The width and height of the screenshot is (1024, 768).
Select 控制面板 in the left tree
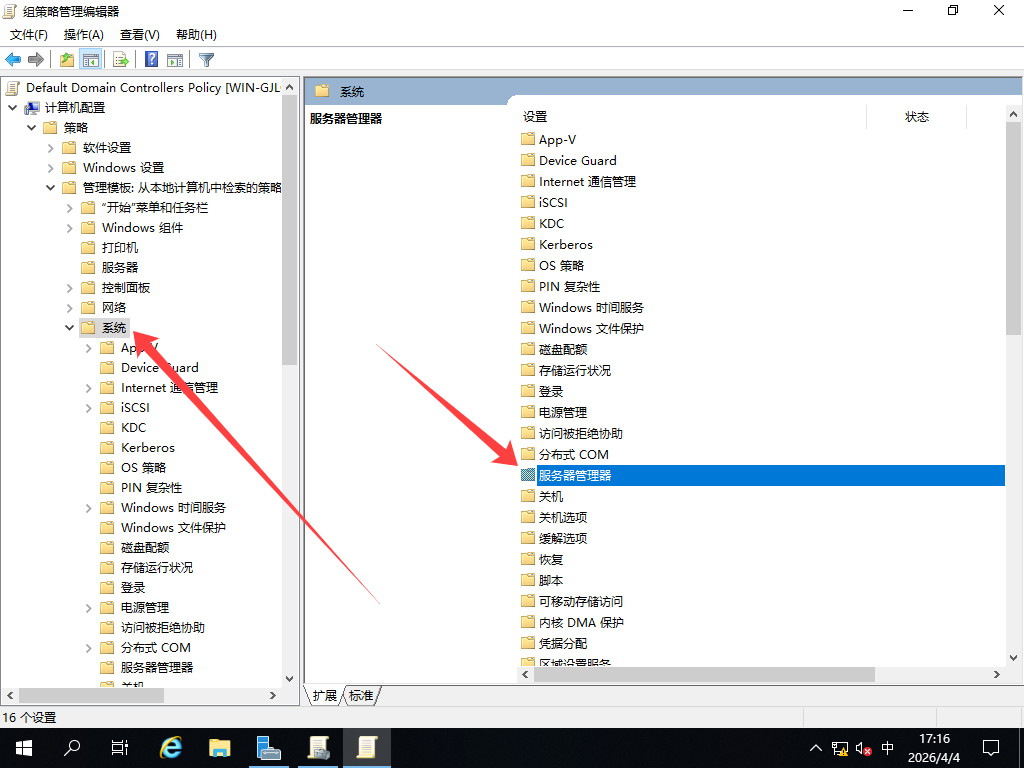(125, 288)
